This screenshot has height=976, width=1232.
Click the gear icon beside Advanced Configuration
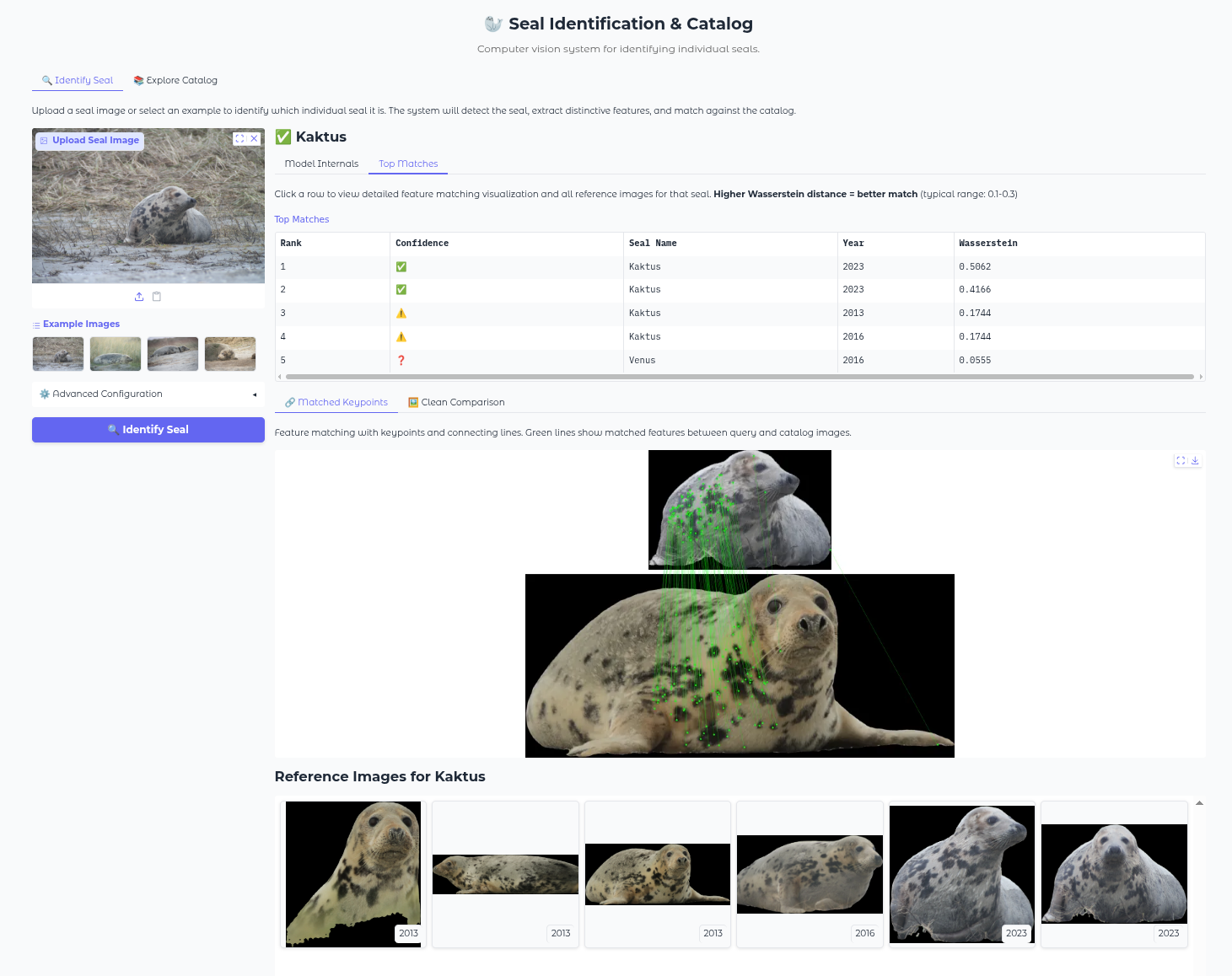click(x=43, y=394)
